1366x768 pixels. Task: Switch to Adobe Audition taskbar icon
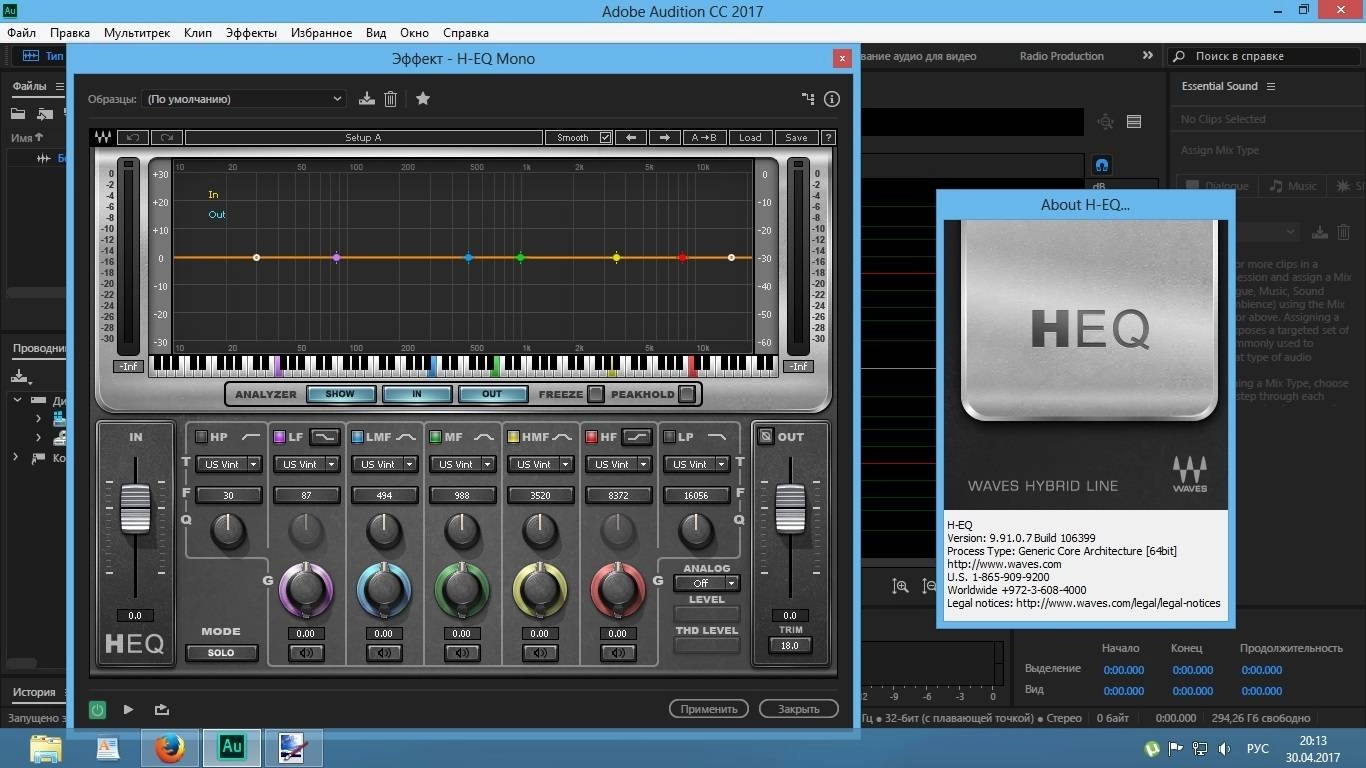pyautogui.click(x=232, y=747)
